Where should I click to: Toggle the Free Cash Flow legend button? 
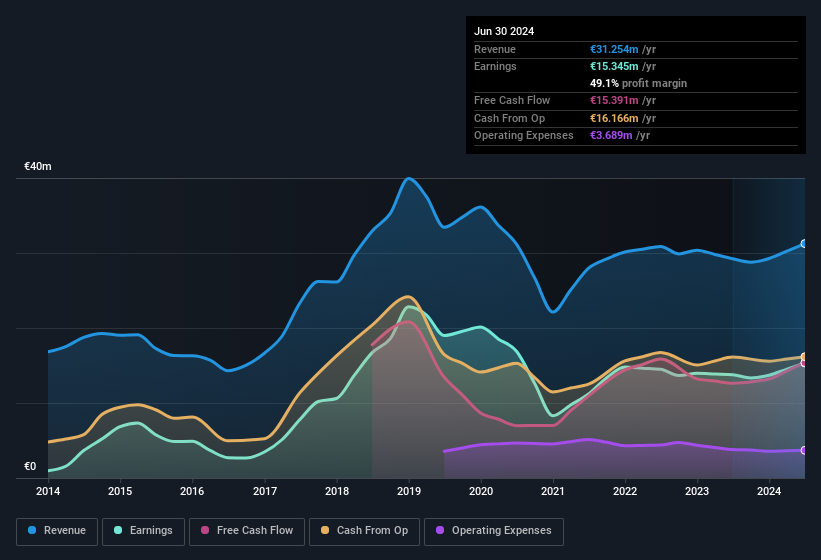[247, 531]
